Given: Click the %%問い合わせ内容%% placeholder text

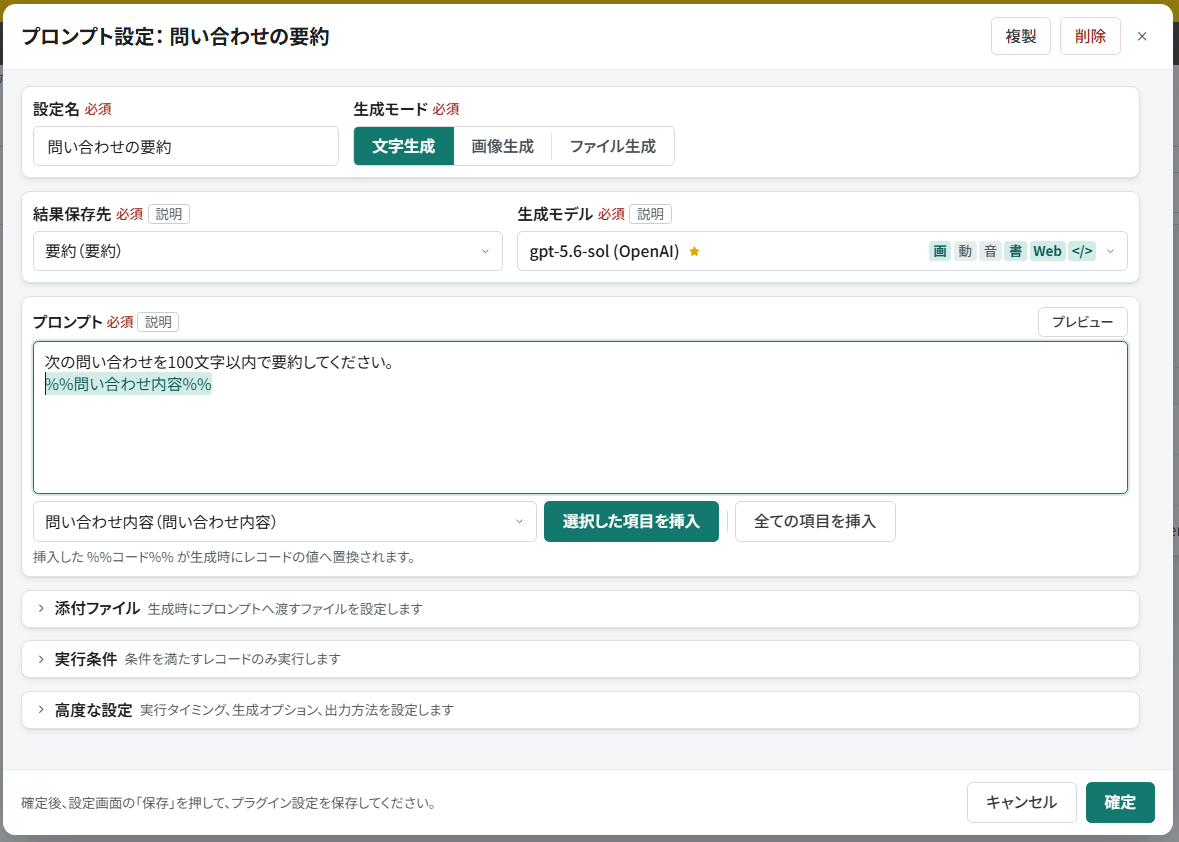Looking at the screenshot, I should pyautogui.click(x=128, y=384).
